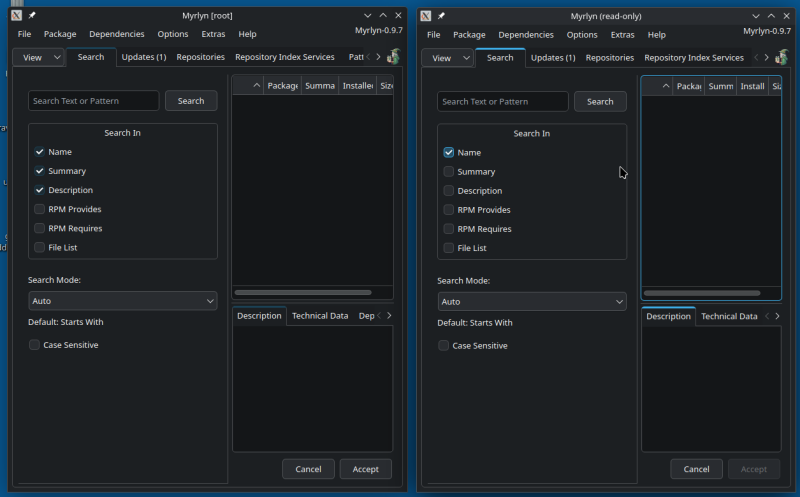Toggle Case Sensitive in root window
Image resolution: width=800 pixels, height=497 pixels.
pyautogui.click(x=35, y=345)
